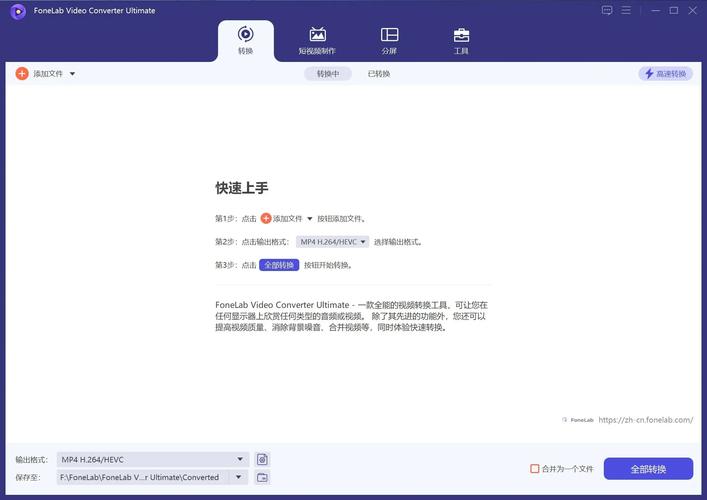
Task: Click the orange plus 添加文件 icon in toolbar
Action: (x=22, y=73)
